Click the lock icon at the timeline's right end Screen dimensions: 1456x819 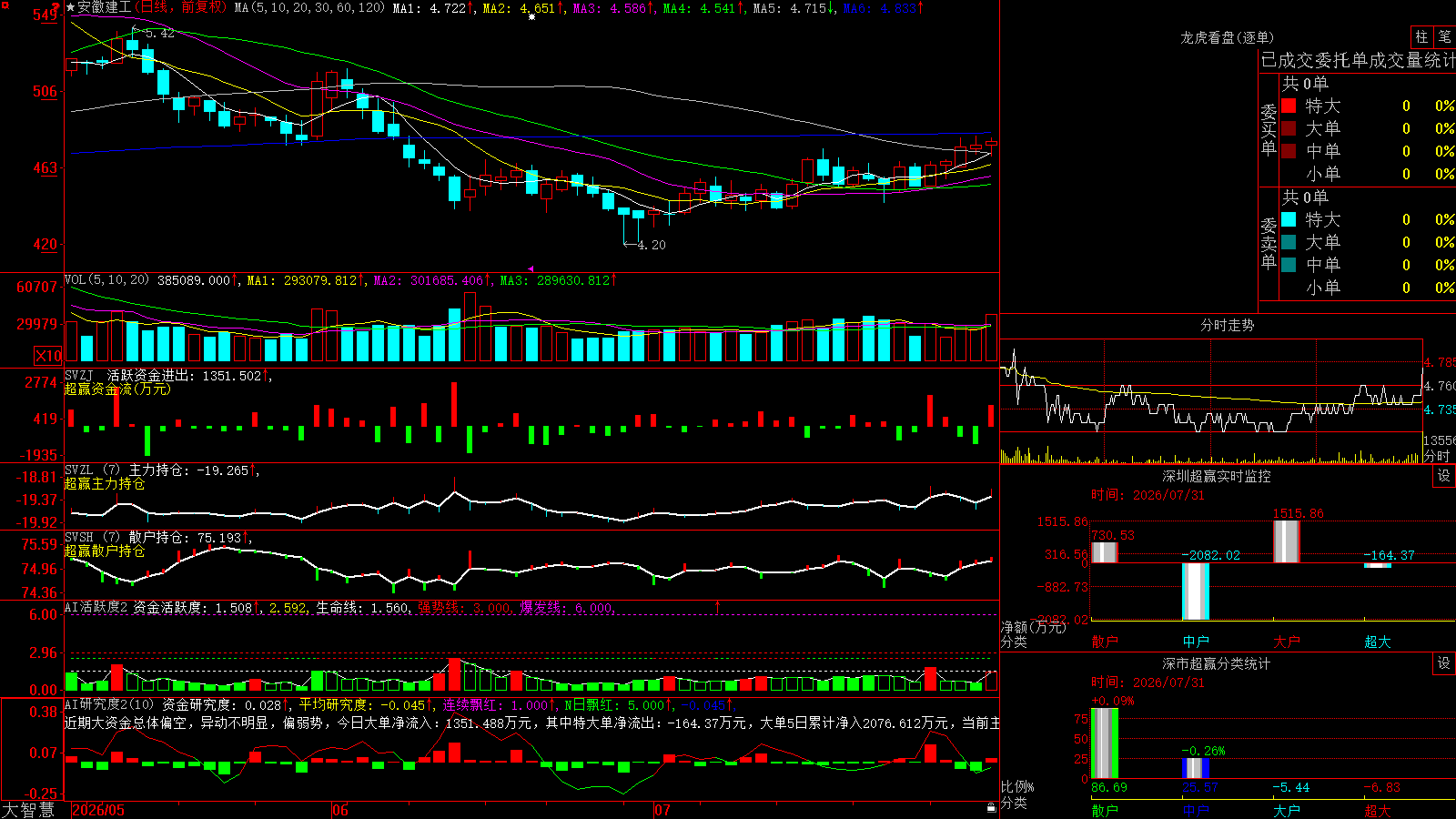point(992,807)
